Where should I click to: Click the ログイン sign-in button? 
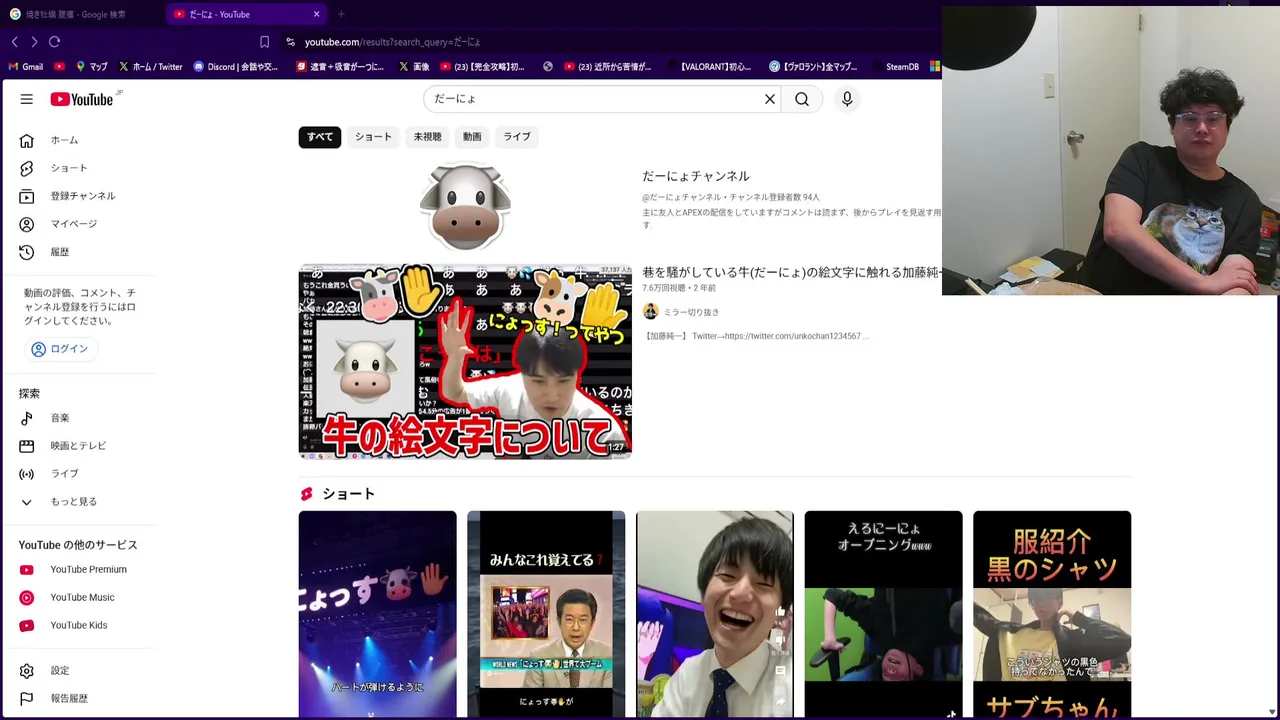pos(60,349)
